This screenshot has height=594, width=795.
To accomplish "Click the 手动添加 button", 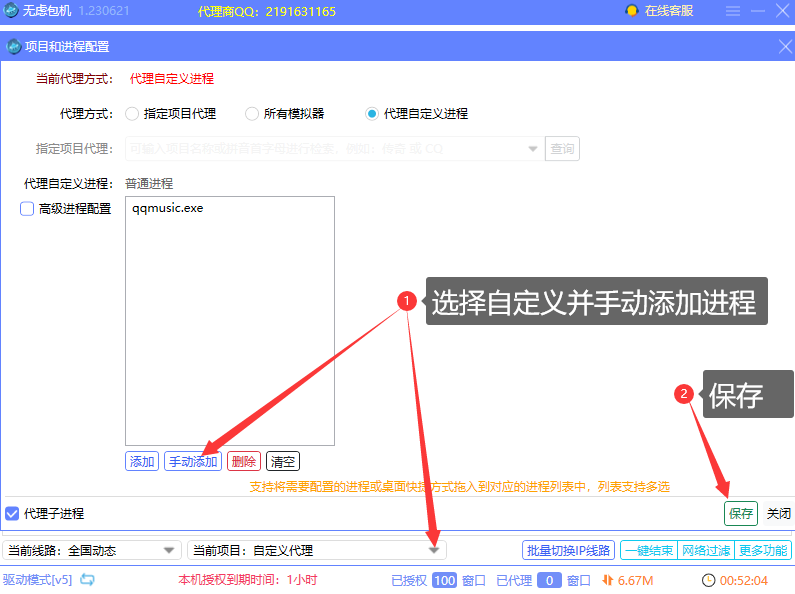I will coord(193,461).
